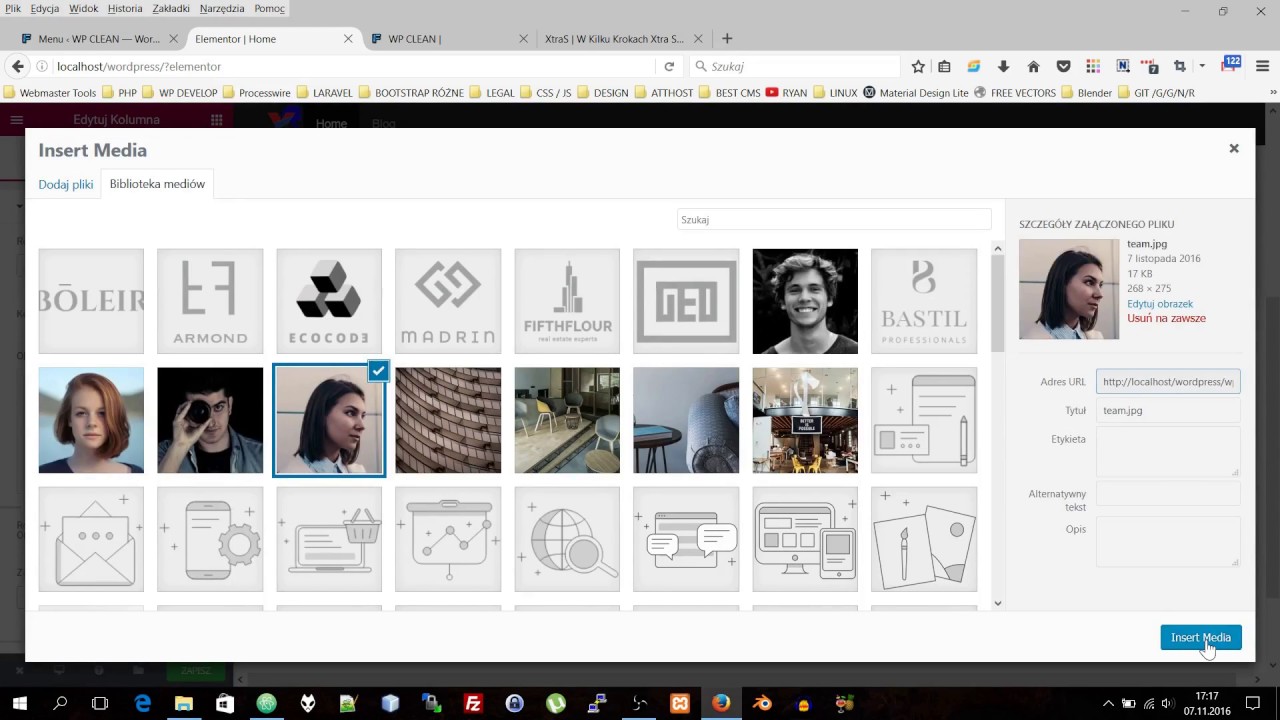Close the Insert Media dialog

point(1234,148)
